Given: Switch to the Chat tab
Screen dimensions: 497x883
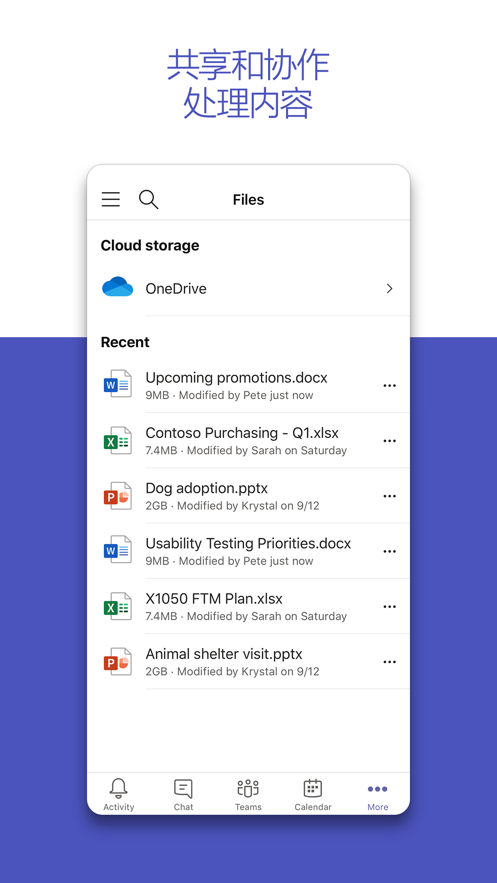Looking at the screenshot, I should [183, 794].
